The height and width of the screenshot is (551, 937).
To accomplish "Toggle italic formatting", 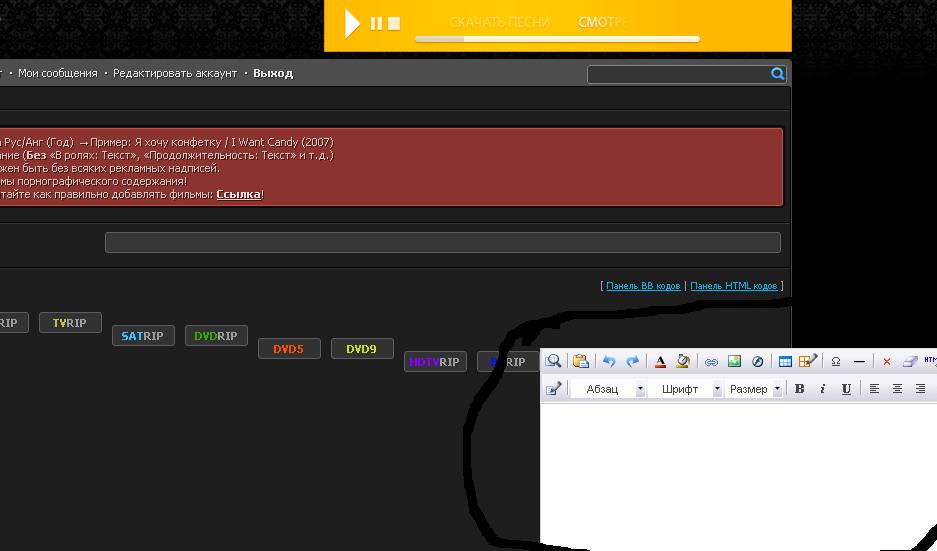I will [x=822, y=389].
